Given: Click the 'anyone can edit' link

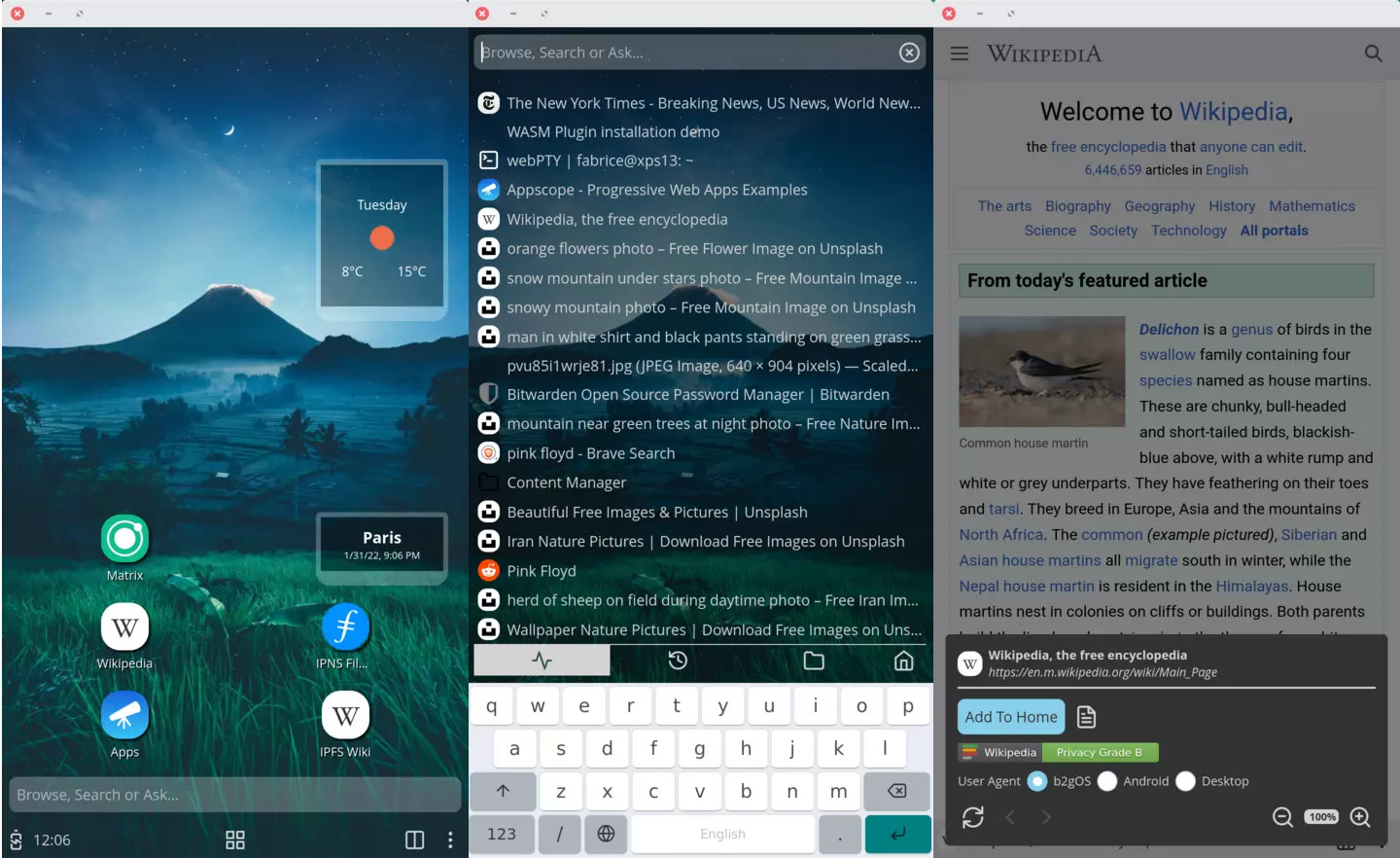Looking at the screenshot, I should click(x=1251, y=147).
